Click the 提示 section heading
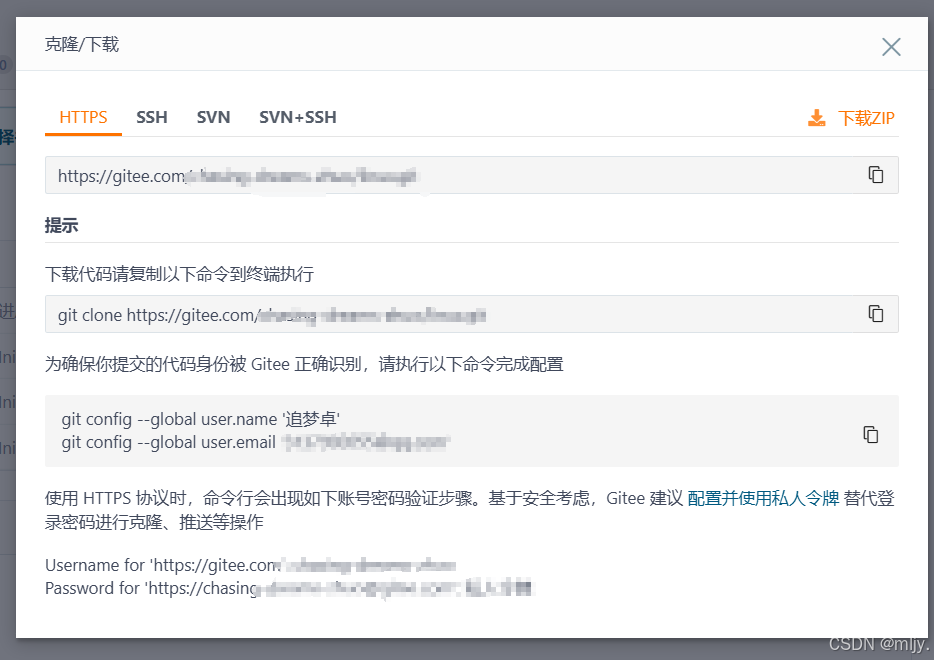The width and height of the screenshot is (934, 660). pyautogui.click(x=62, y=226)
